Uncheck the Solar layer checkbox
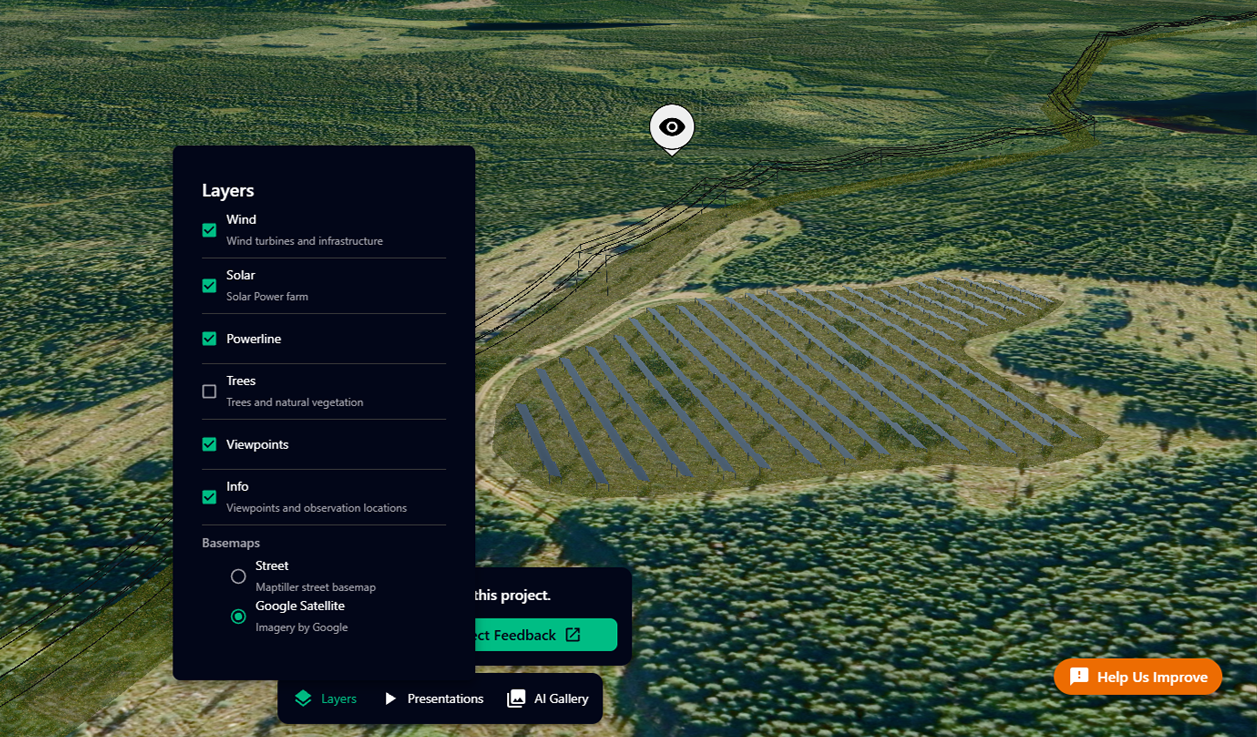Viewport: 1257px width, 737px height. coord(209,286)
